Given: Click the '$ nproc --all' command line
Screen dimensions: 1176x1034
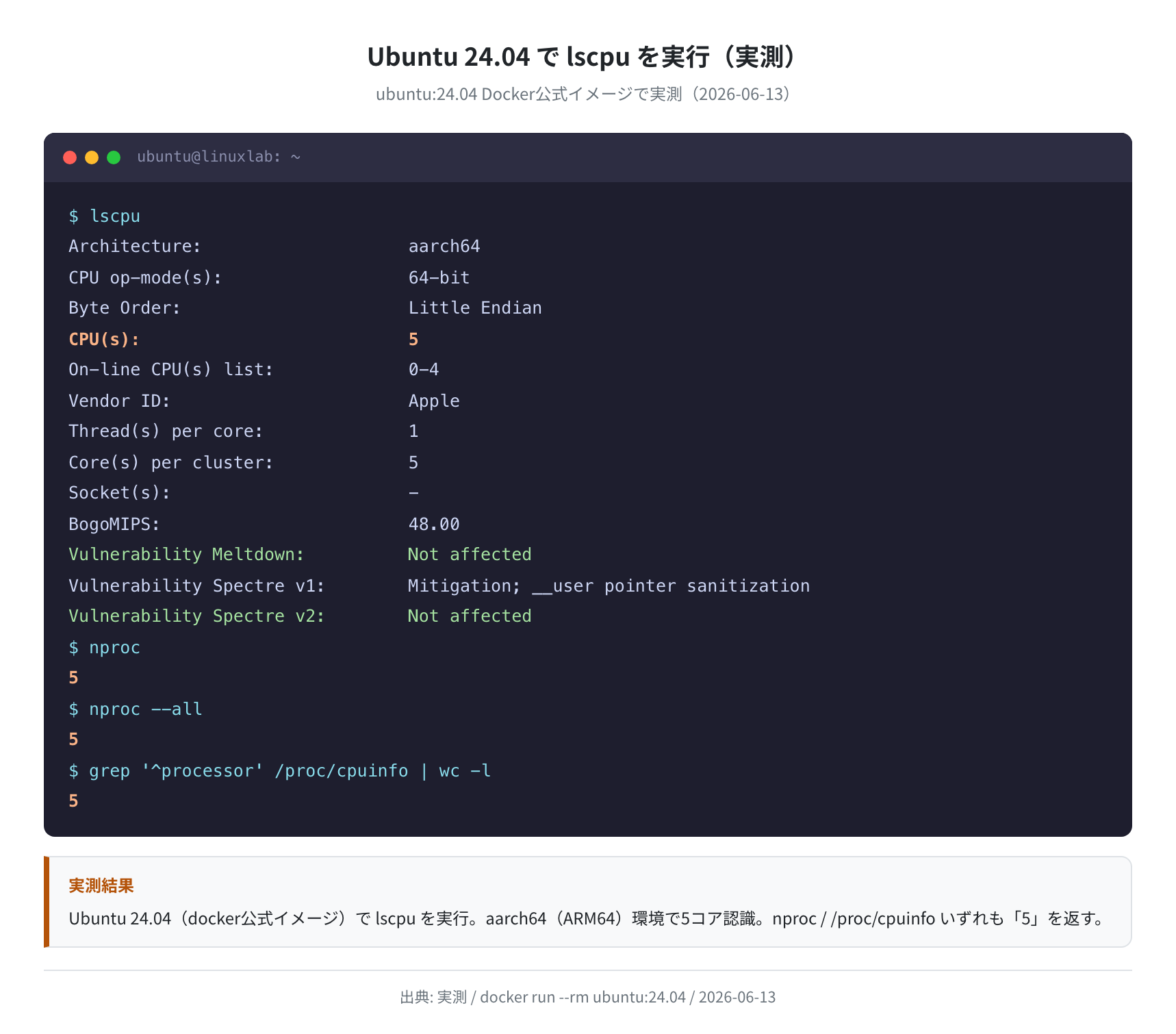Looking at the screenshot, I should click(136, 709).
